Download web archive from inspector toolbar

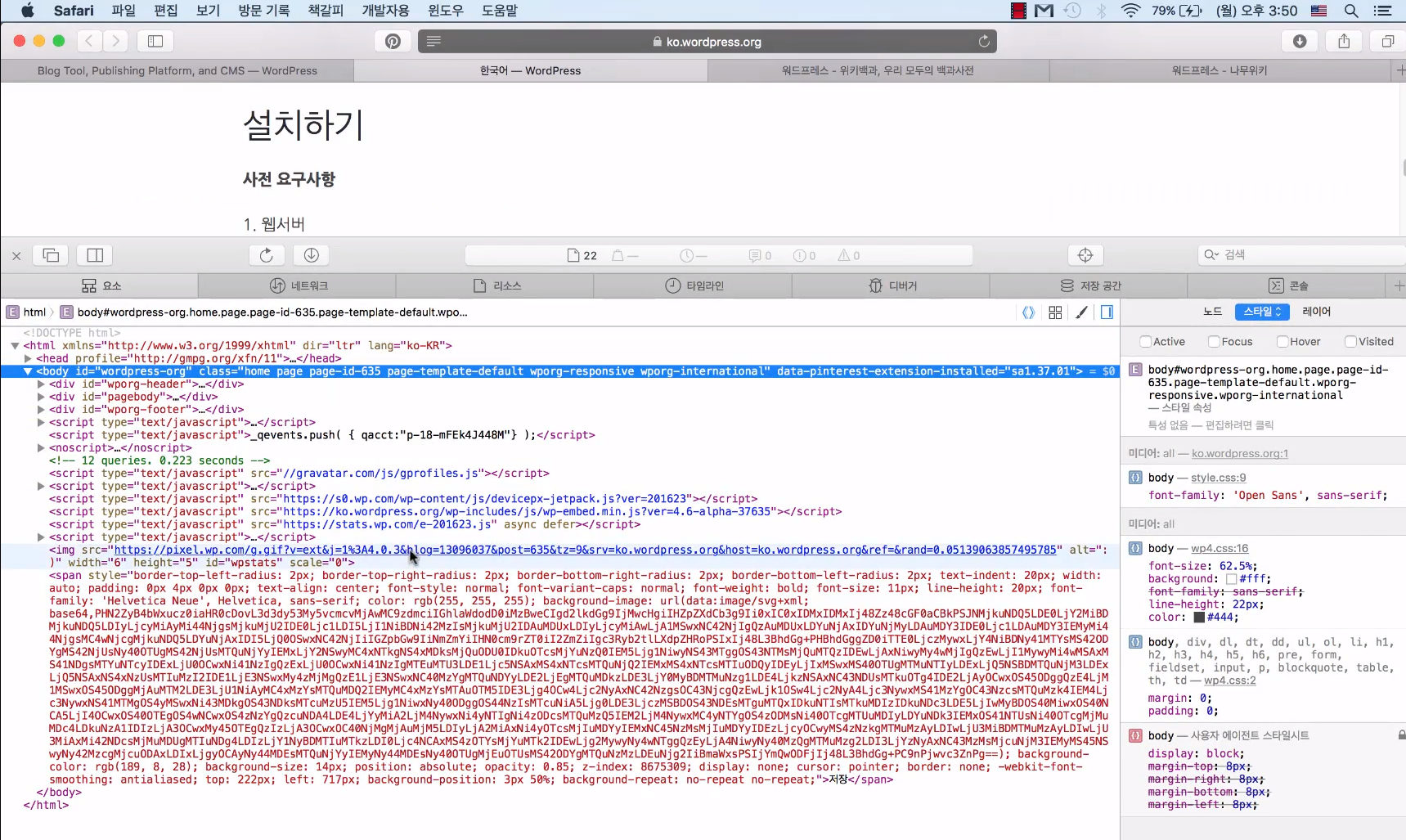[312, 255]
